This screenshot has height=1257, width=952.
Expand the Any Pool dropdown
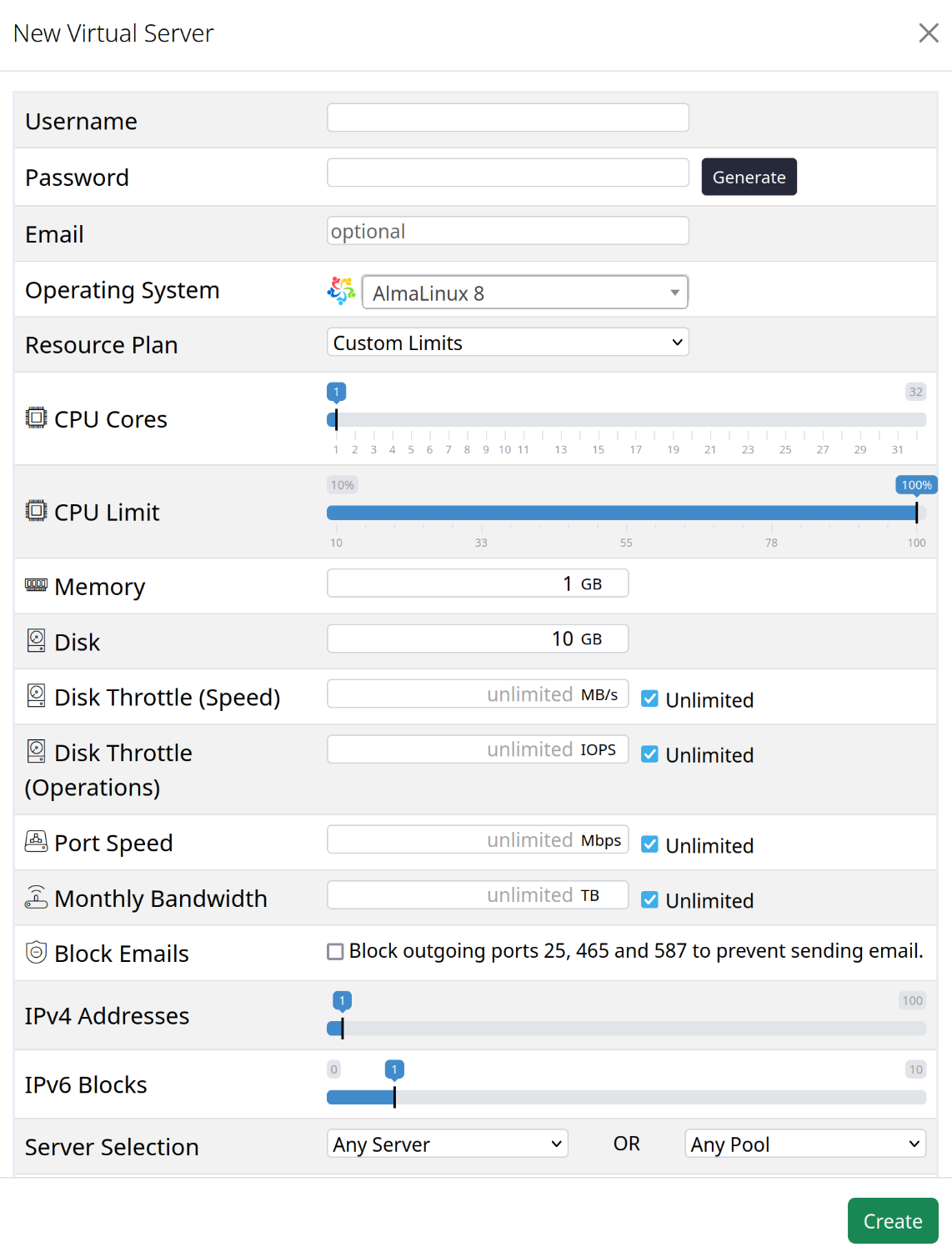click(x=805, y=1144)
